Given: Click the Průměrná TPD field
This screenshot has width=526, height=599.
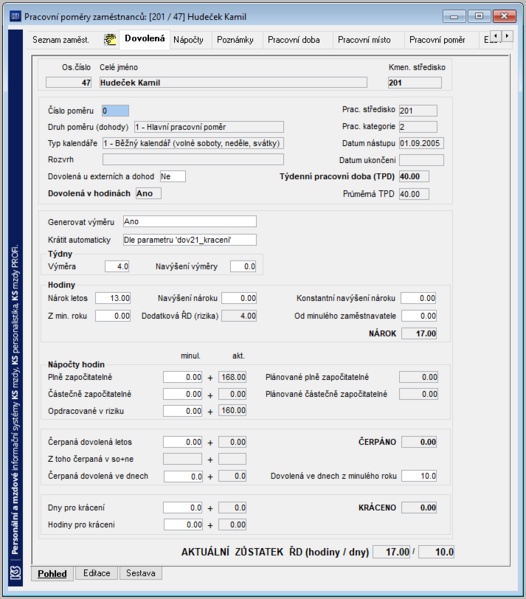Looking at the screenshot, I should (x=414, y=194).
